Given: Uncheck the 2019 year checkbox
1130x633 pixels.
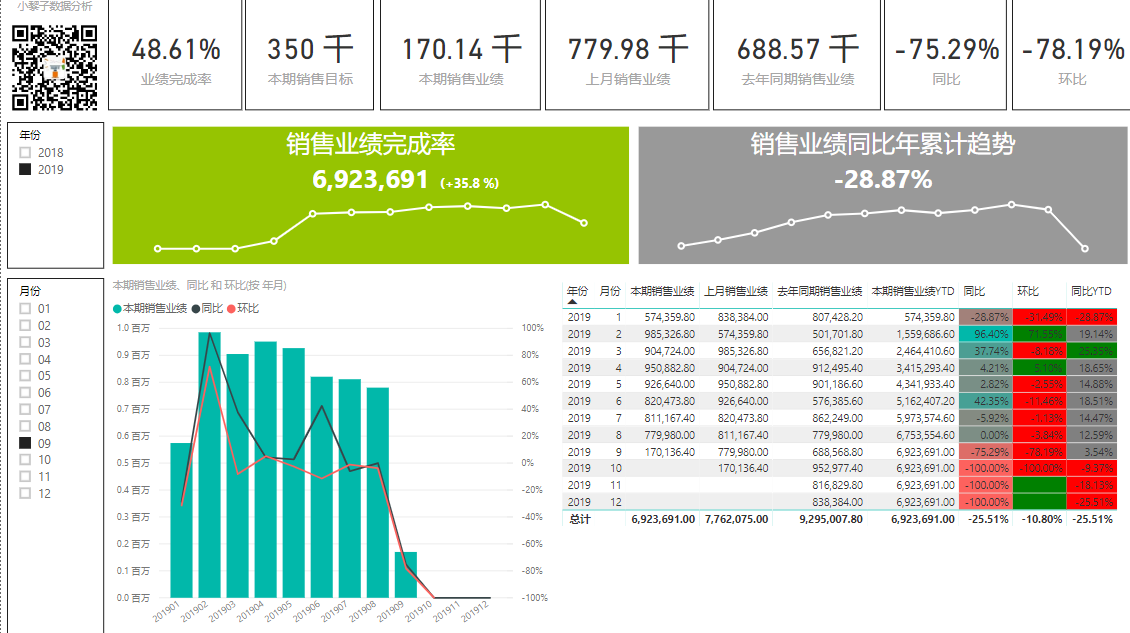Looking at the screenshot, I should (25, 169).
